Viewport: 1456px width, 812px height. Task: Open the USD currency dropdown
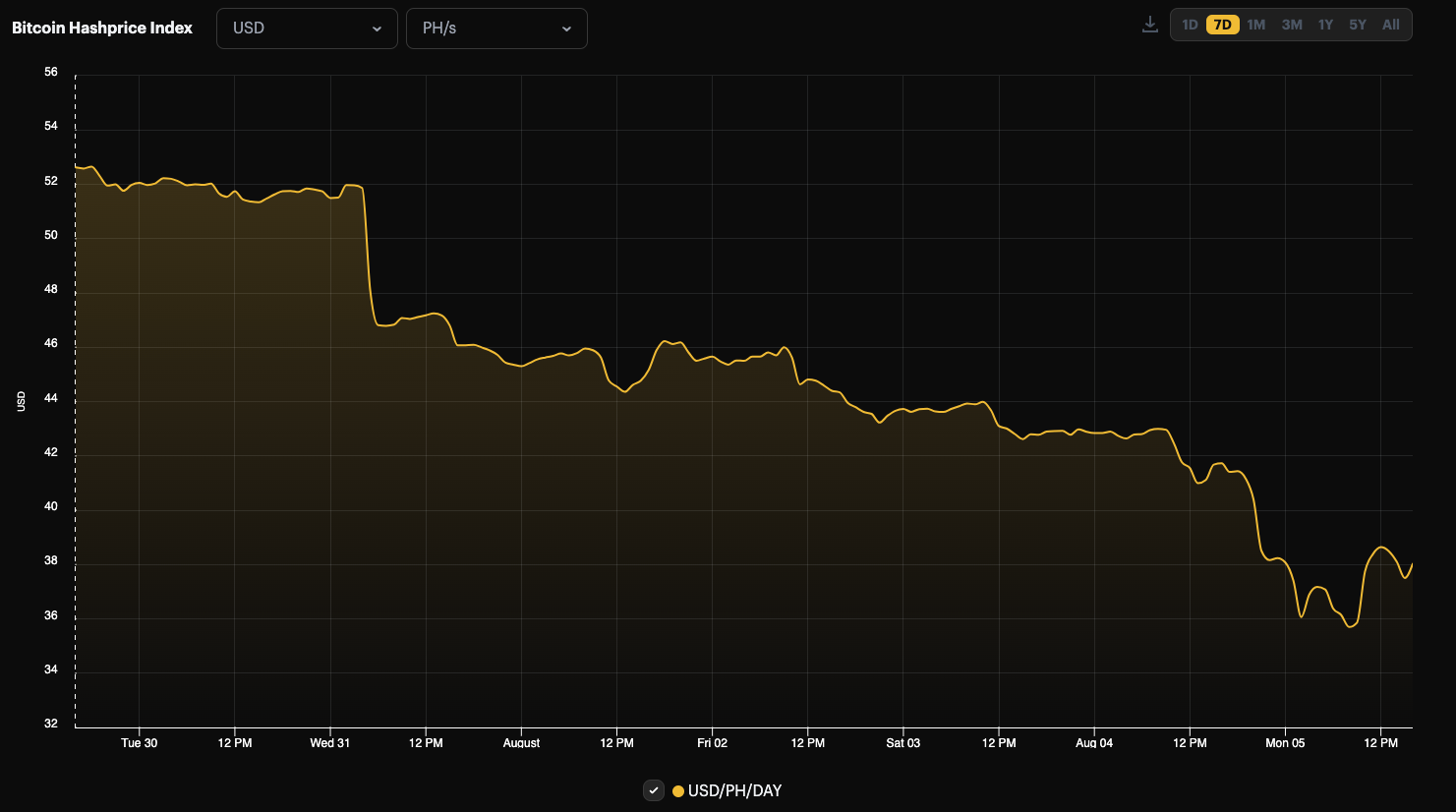tap(307, 29)
